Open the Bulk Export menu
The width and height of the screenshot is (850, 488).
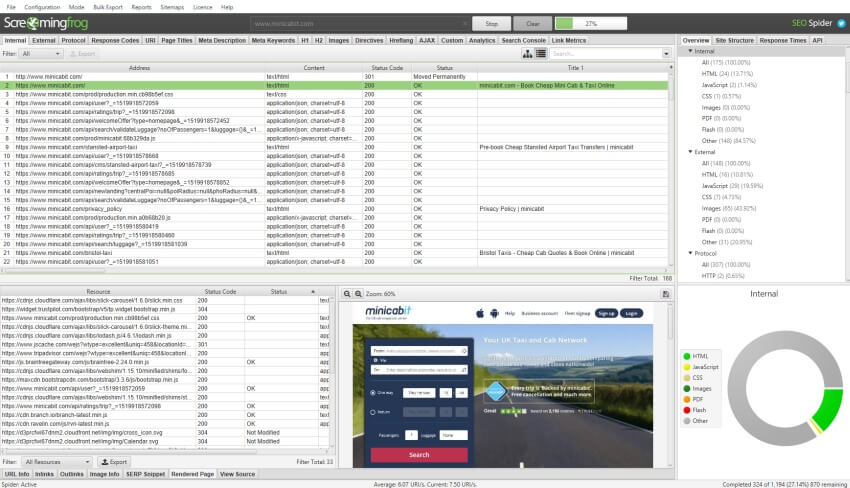(x=109, y=7)
